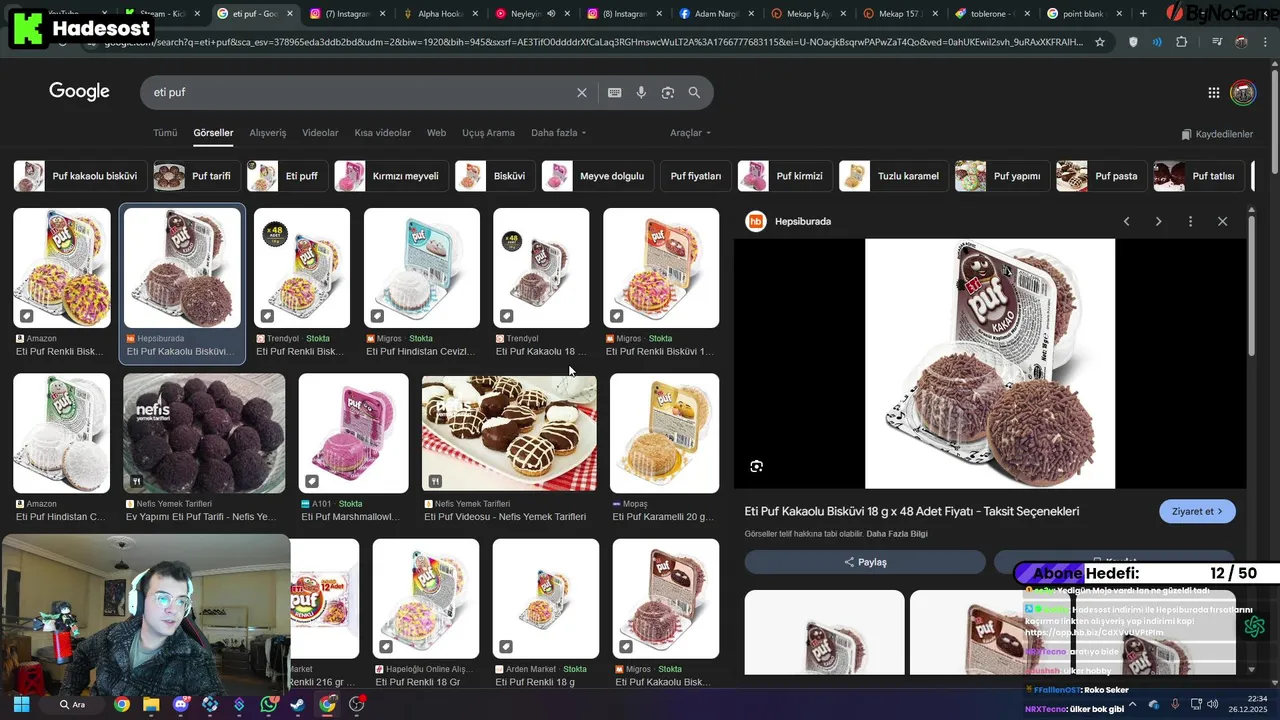Show the previous image in preview panel
The width and height of the screenshot is (1280, 720).
coord(1127,221)
